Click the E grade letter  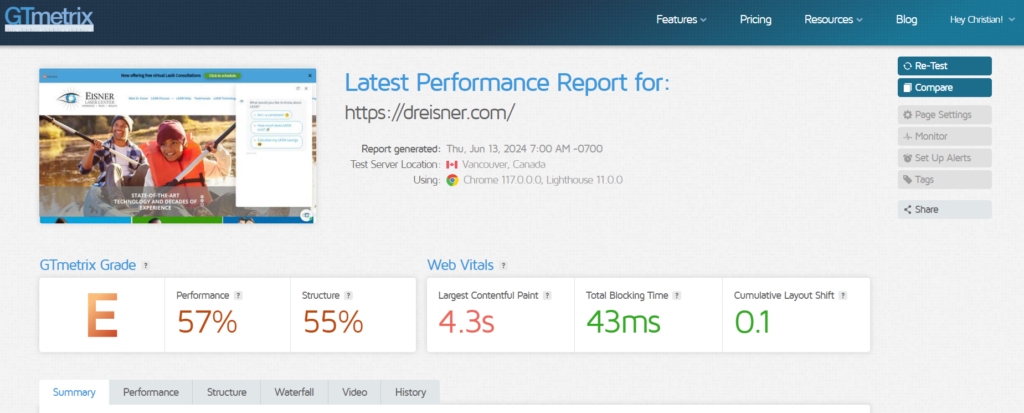click(102, 315)
